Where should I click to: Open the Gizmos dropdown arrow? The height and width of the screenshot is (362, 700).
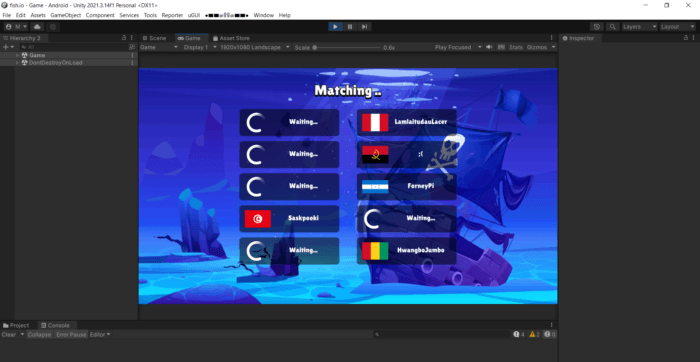tap(554, 47)
